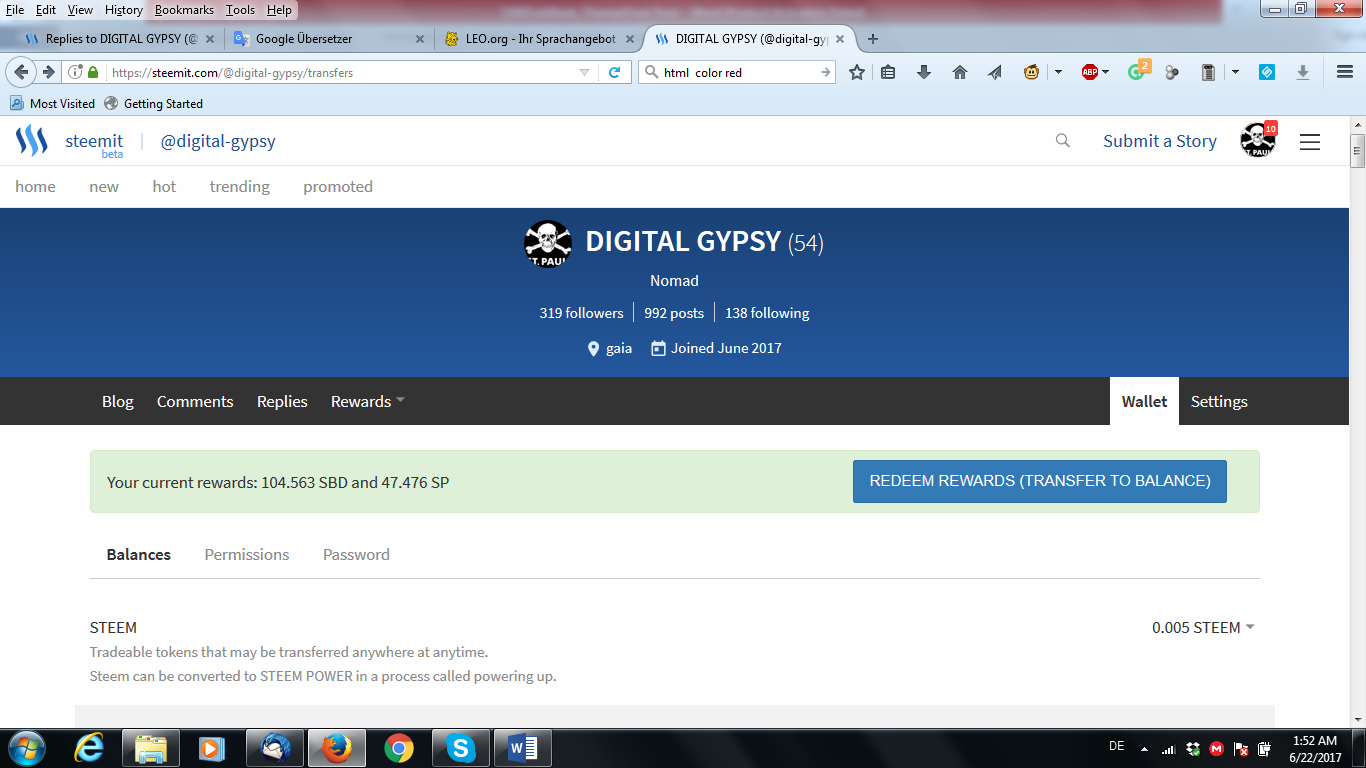Switch to Replies to DIGITAL GYPSY tab
Image resolution: width=1366 pixels, height=768 pixels.
(x=118, y=39)
